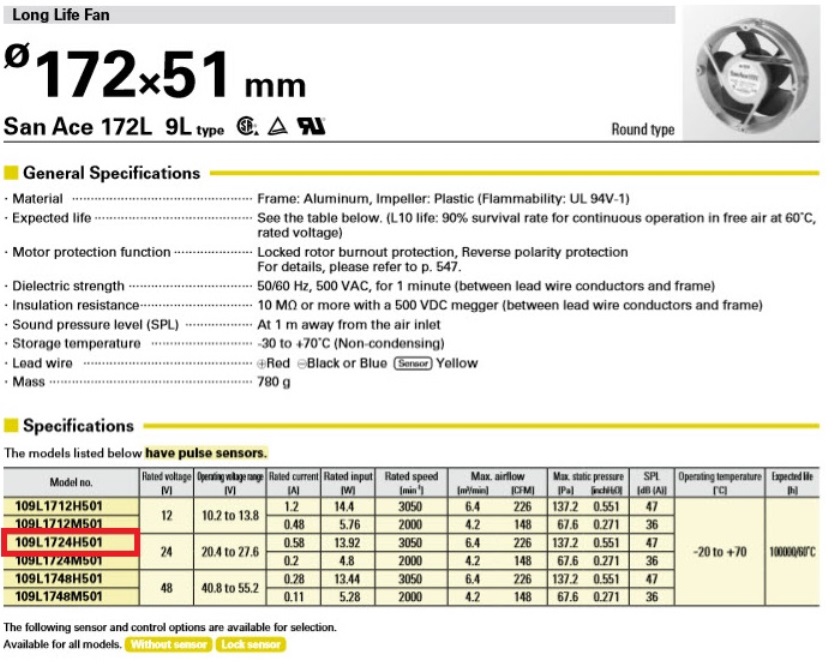Click the 10.2 to 13.8 voltage range cell

(230, 515)
